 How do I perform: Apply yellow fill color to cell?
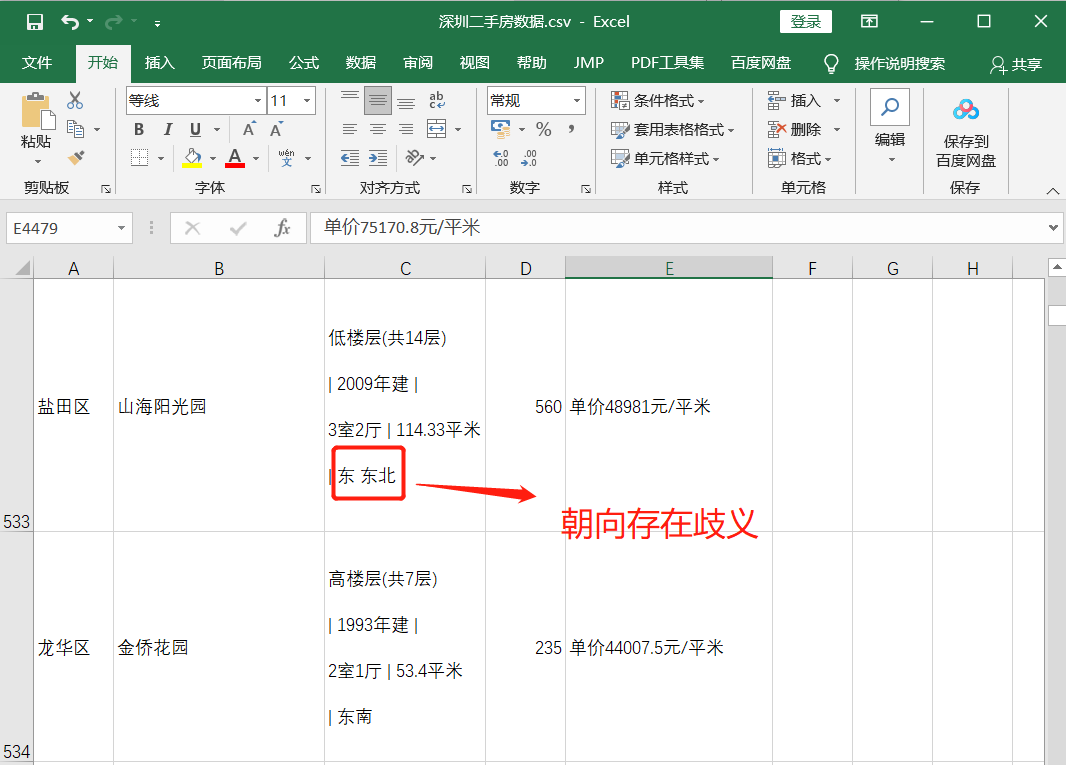[x=192, y=158]
